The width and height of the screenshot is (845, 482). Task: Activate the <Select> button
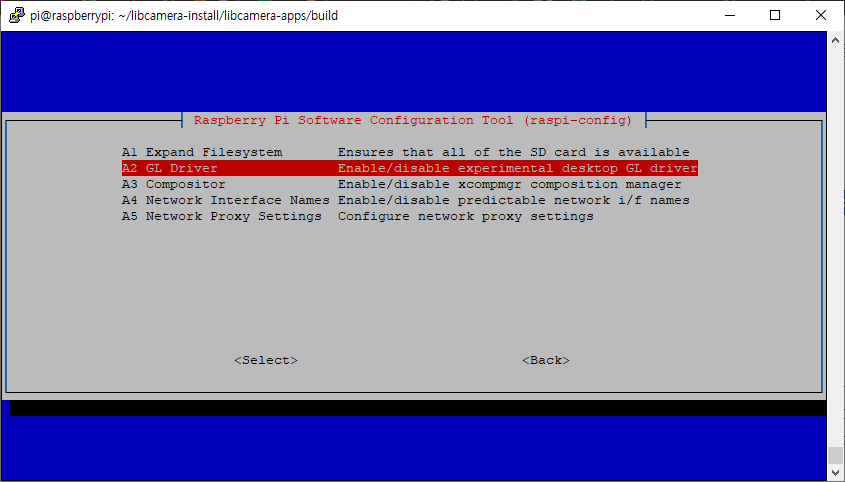[x=266, y=360]
